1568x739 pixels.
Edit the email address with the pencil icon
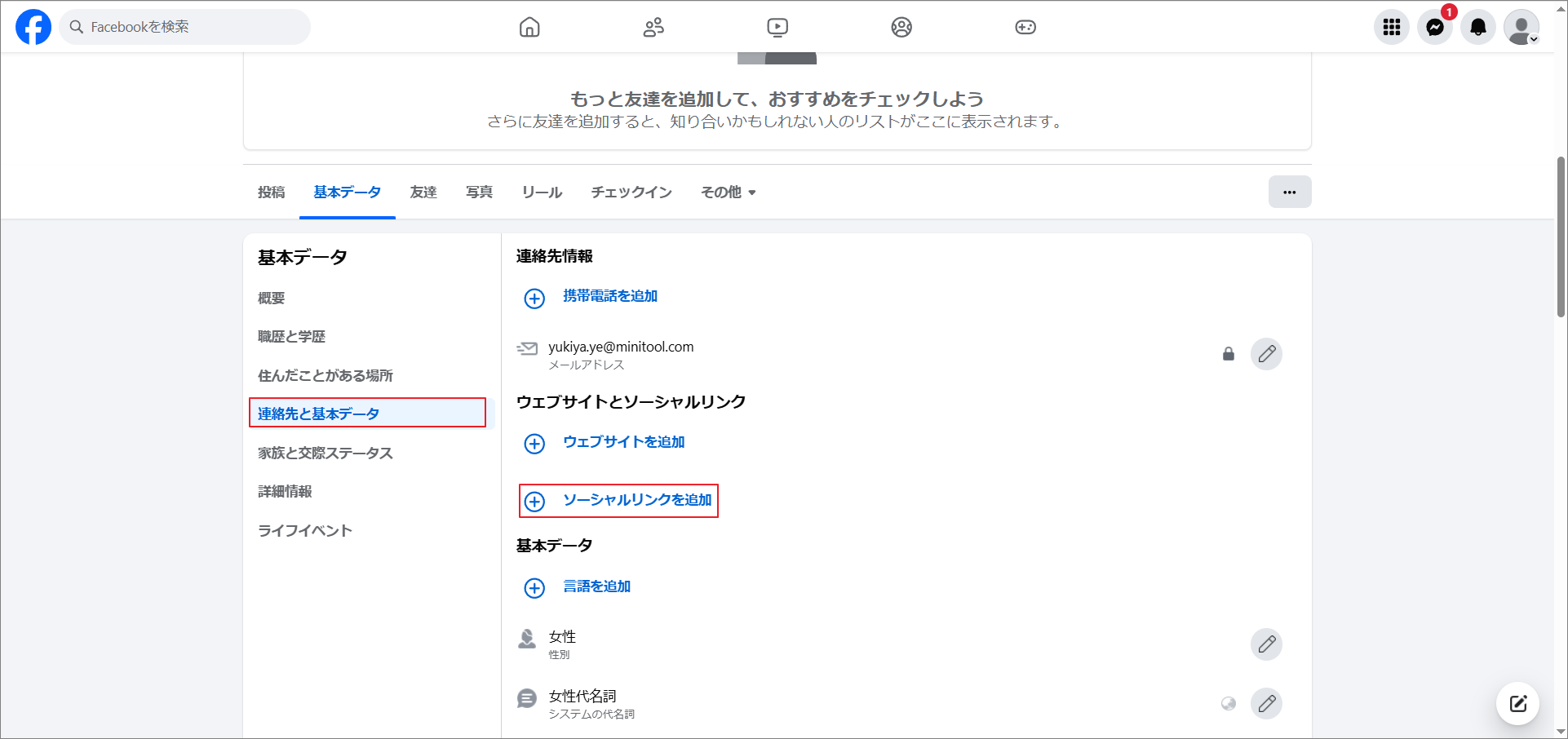[1266, 354]
